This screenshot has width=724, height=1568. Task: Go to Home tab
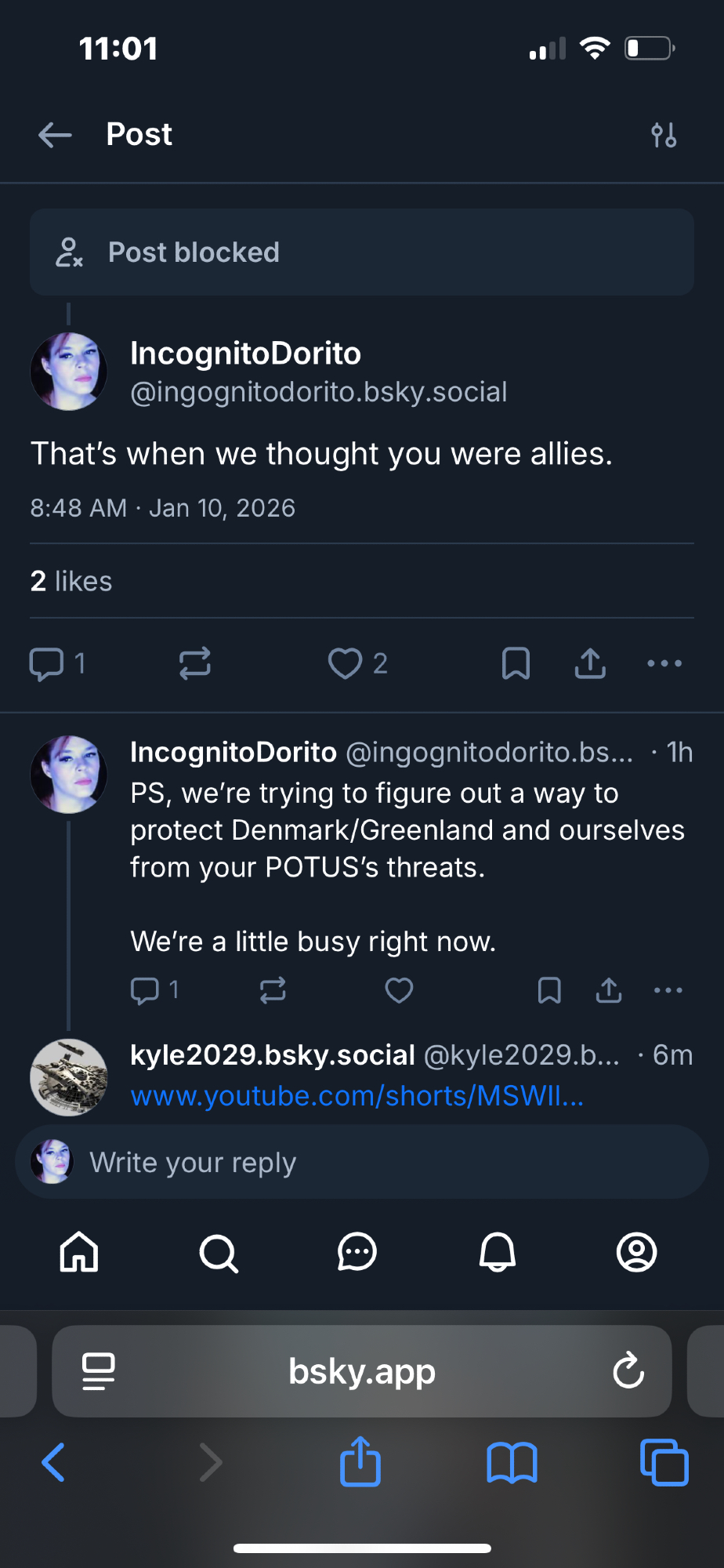coord(79,1252)
